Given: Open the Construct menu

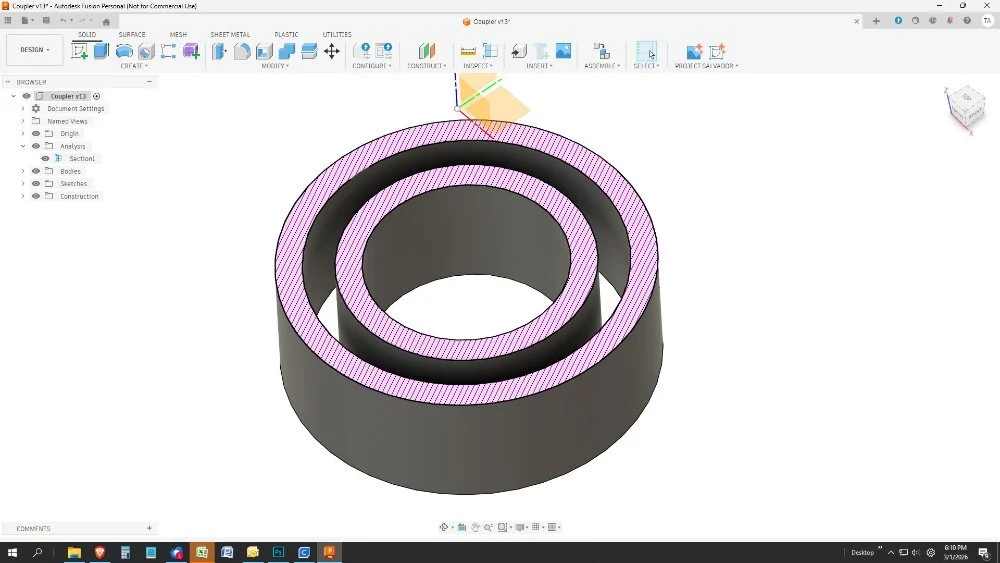Looking at the screenshot, I should coord(427,66).
